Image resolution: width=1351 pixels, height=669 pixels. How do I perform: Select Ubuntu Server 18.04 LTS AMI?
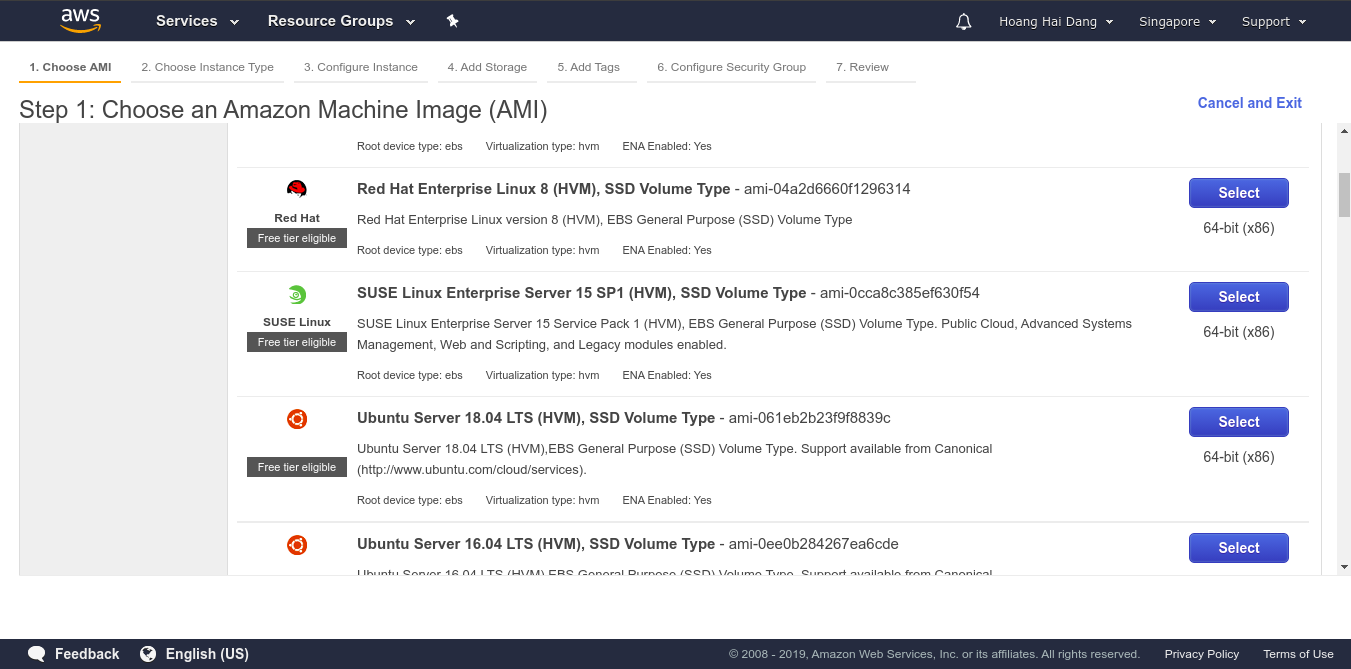point(1238,422)
